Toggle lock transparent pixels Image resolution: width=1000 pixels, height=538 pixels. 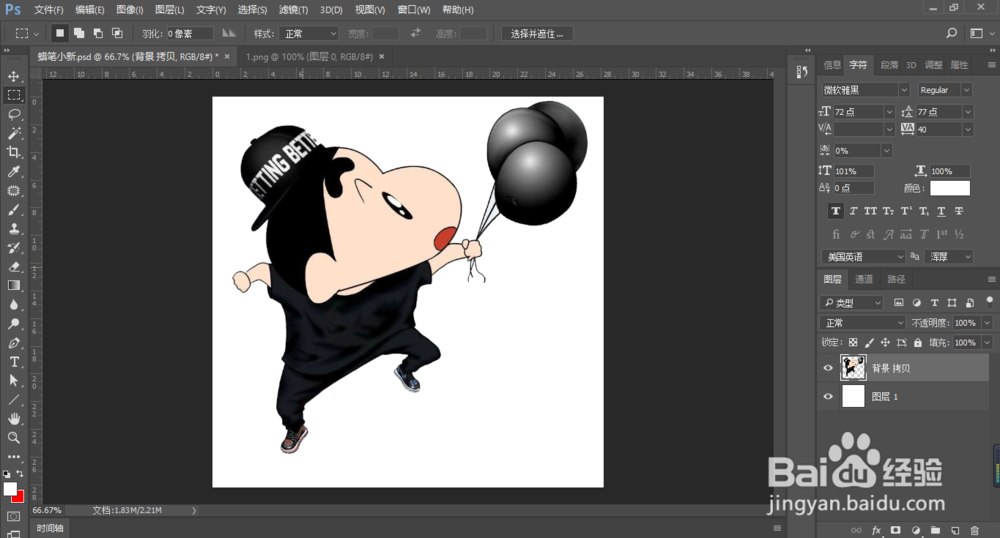853,343
